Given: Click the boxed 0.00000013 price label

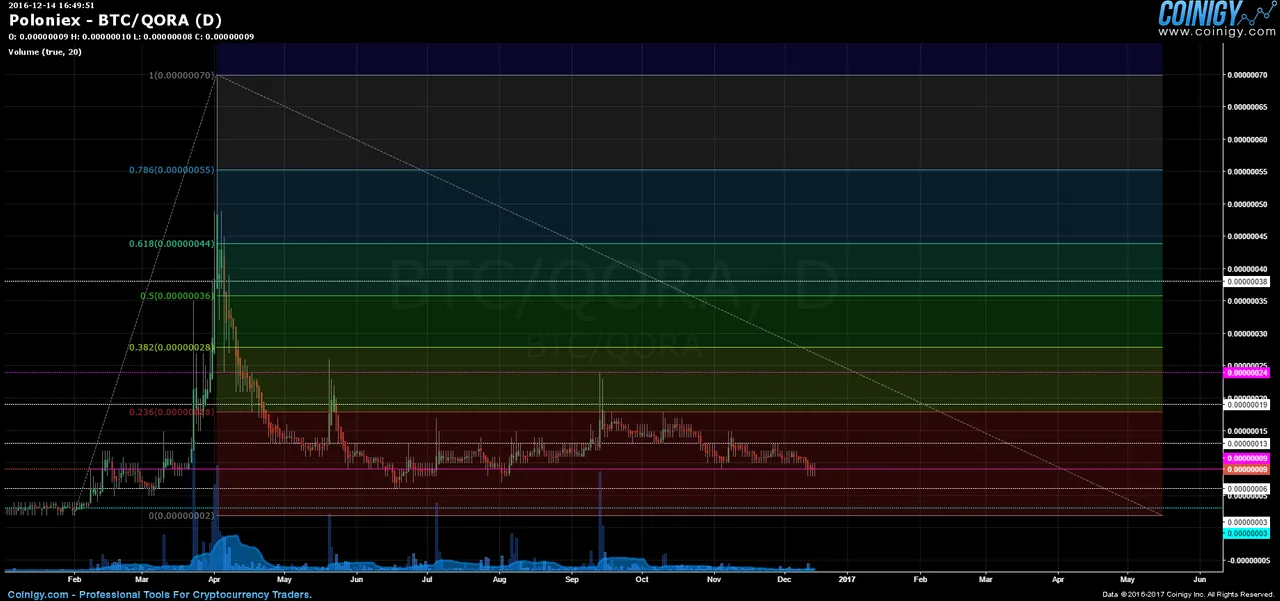Looking at the screenshot, I should pos(1248,443).
